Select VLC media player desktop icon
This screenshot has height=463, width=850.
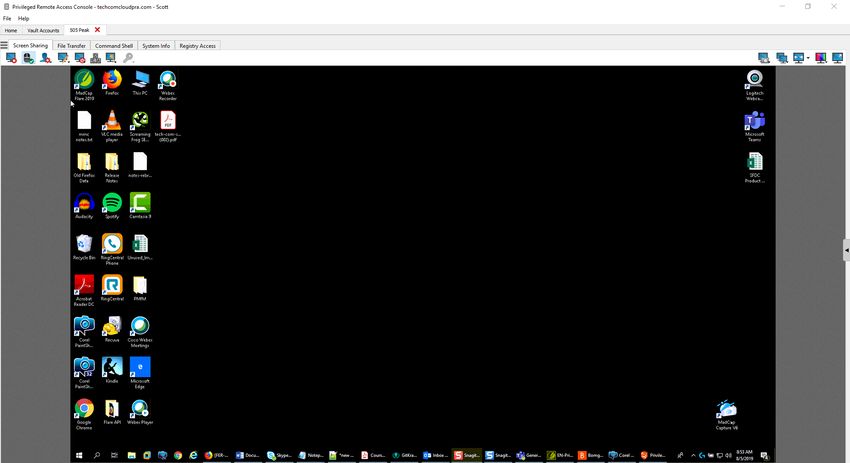[x=112, y=126]
